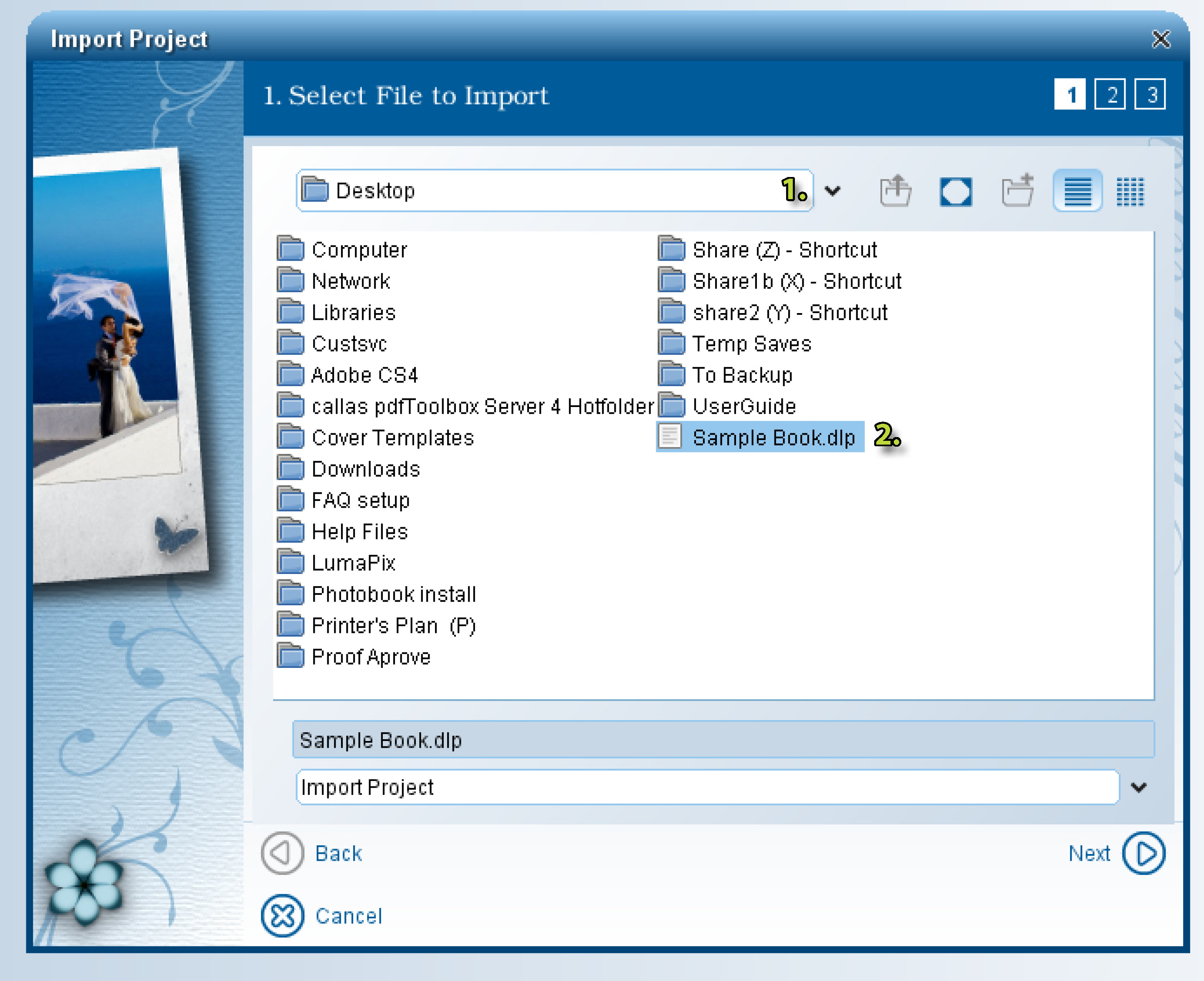
Task: Select the Adobe CS4 folder
Action: [347, 374]
